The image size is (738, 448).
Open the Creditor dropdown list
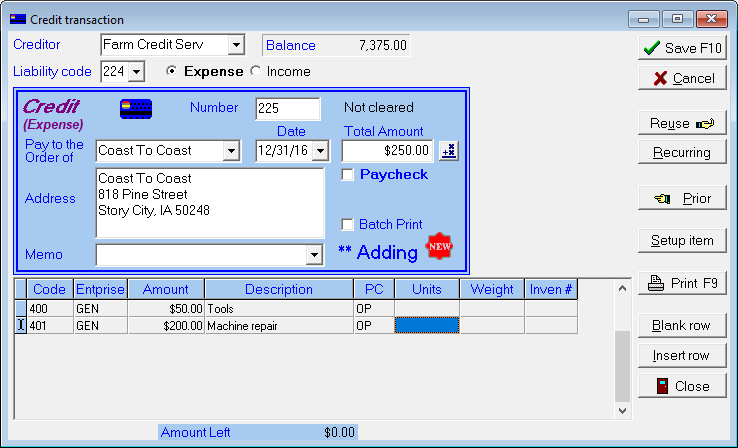(x=236, y=45)
